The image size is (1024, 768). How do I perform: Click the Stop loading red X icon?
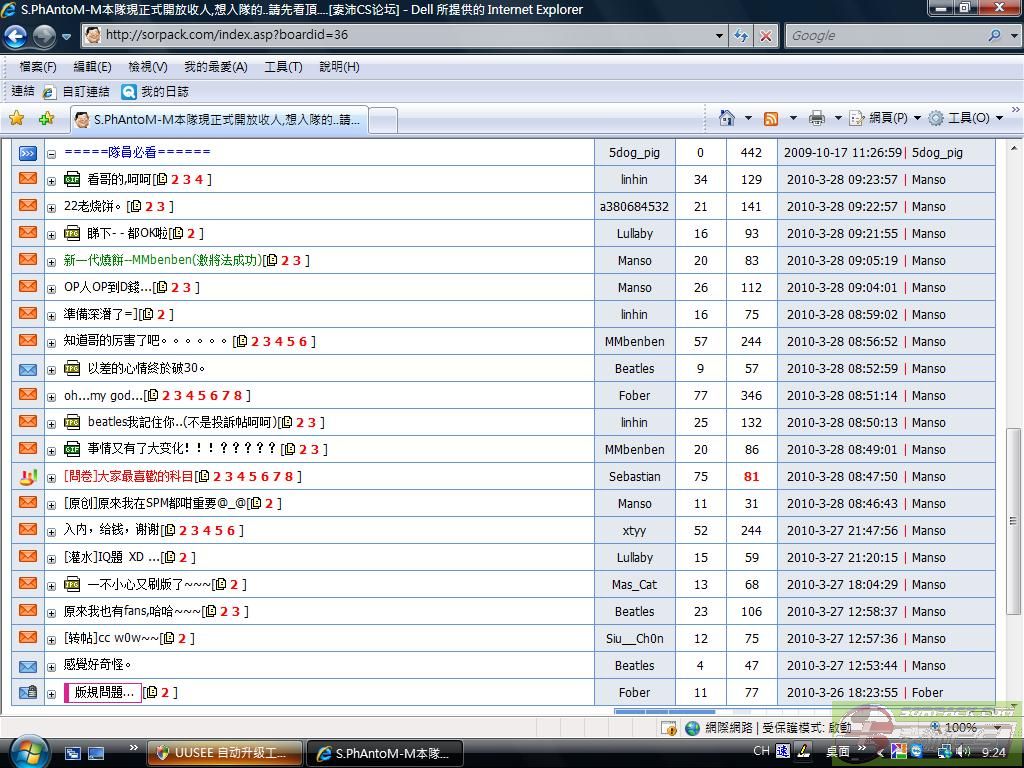click(765, 35)
